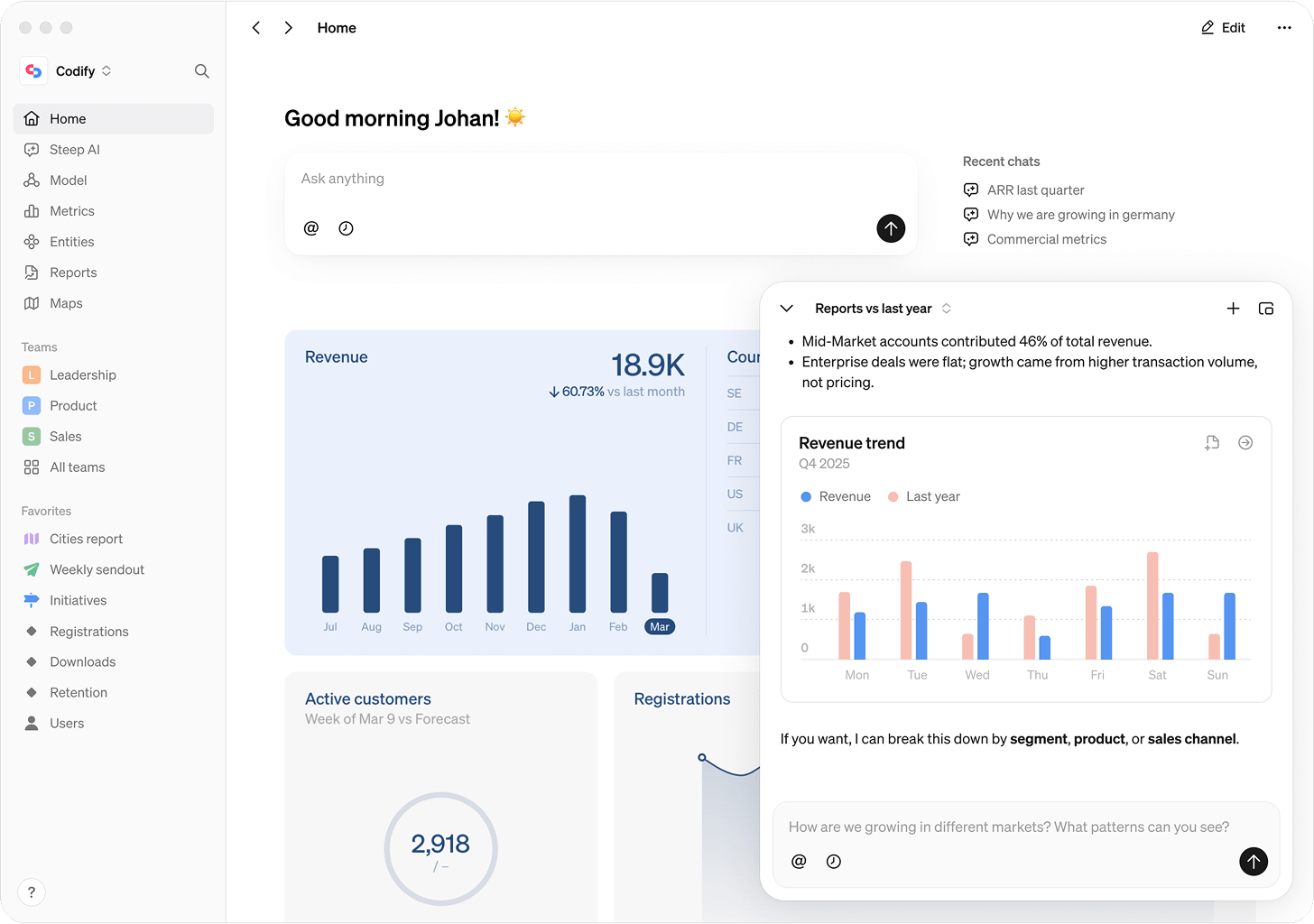Open Metrics from the sidebar
The image size is (1314, 924).
click(71, 211)
